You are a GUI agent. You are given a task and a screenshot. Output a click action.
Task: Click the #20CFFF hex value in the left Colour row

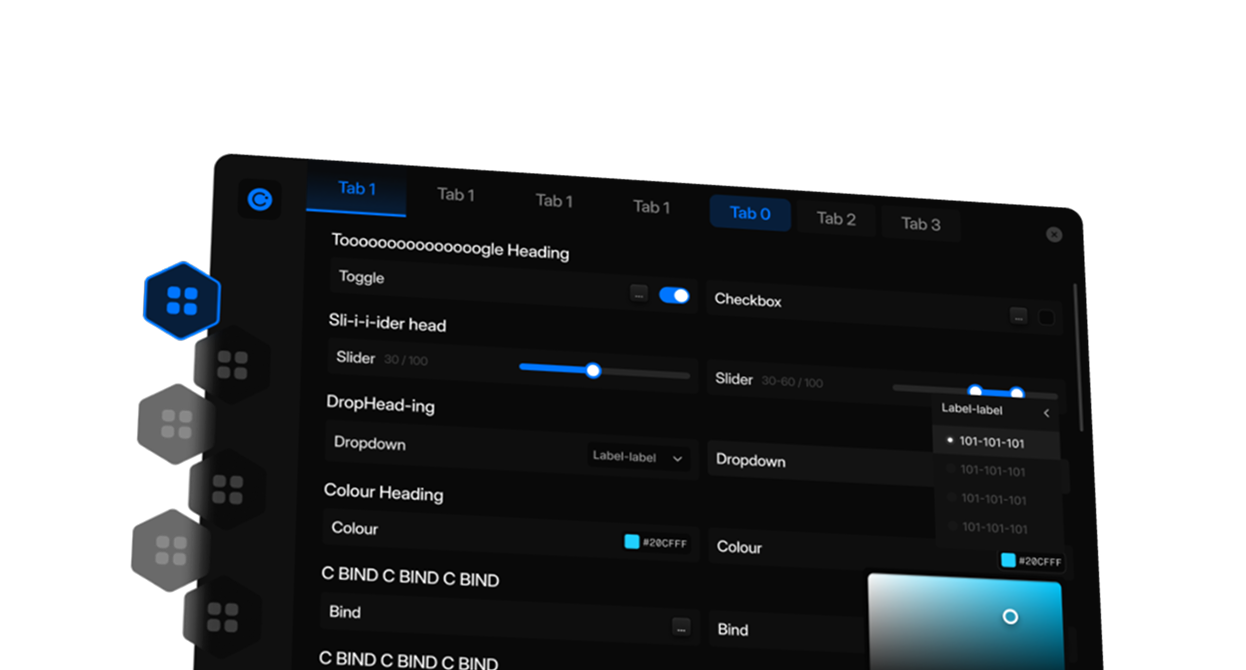click(x=662, y=543)
